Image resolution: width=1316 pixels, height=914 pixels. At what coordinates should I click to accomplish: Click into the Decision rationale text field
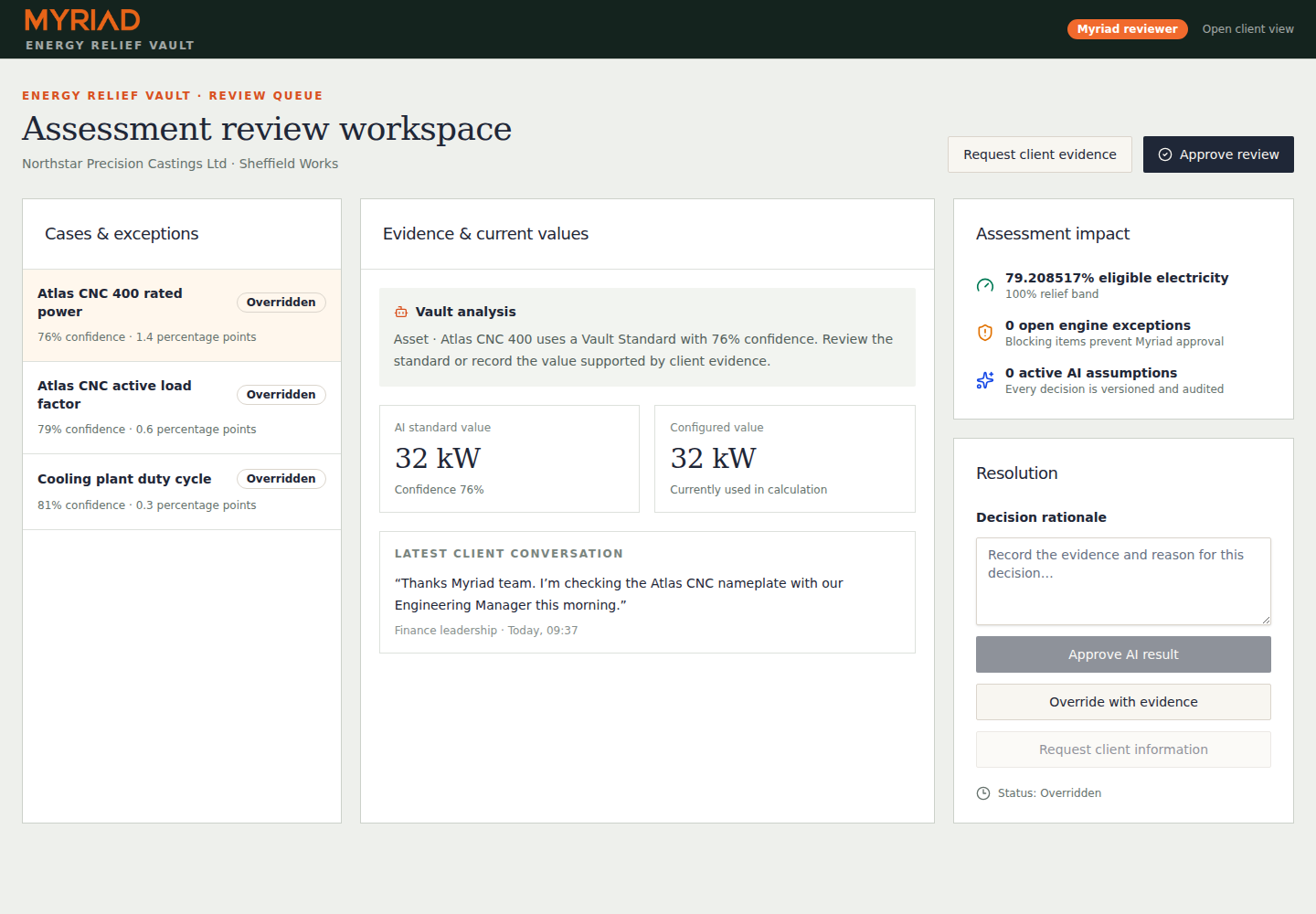pos(1123,581)
